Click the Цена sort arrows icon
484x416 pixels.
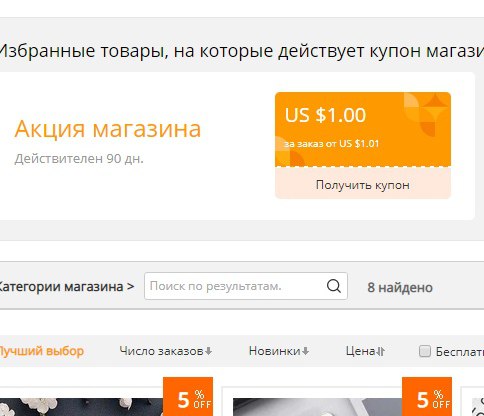pyautogui.click(x=381, y=351)
